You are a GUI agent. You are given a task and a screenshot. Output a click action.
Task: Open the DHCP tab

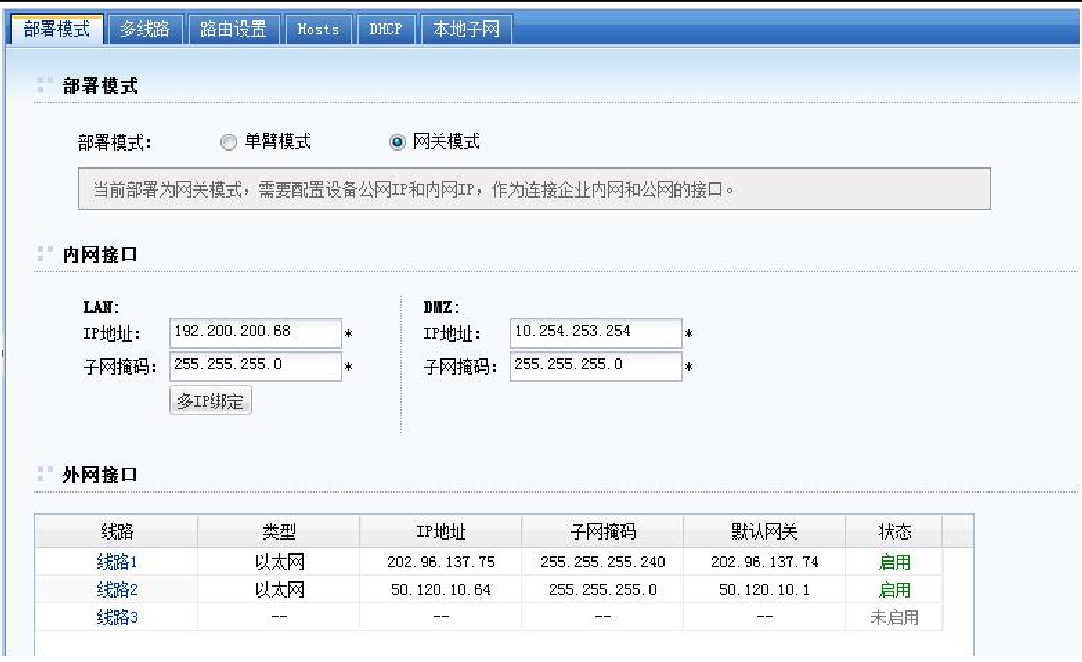click(x=385, y=29)
